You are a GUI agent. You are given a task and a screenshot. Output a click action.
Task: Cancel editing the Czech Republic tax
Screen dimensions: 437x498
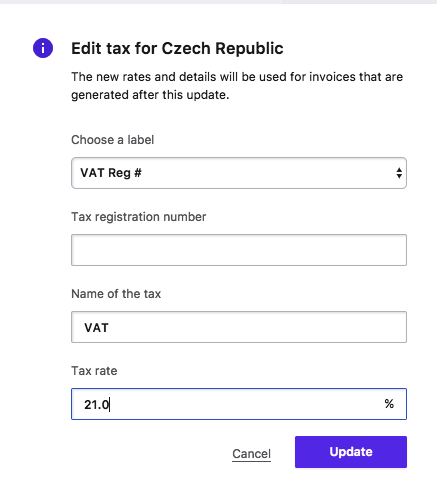click(251, 454)
